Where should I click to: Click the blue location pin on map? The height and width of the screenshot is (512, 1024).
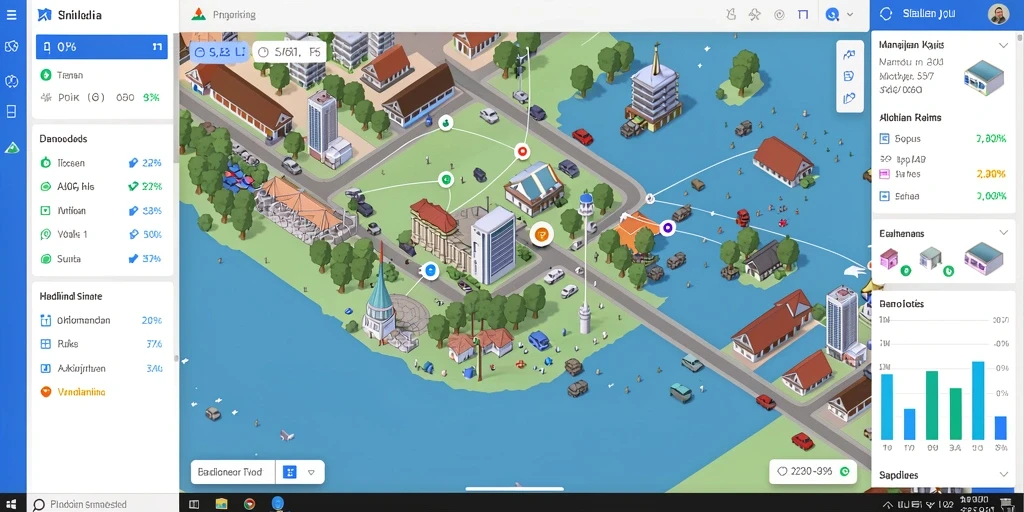point(430,269)
